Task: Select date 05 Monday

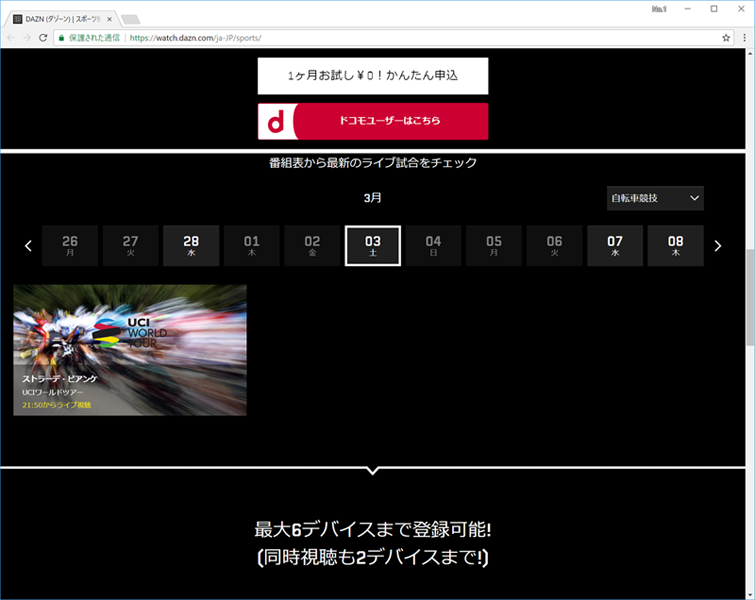Action: [494, 246]
